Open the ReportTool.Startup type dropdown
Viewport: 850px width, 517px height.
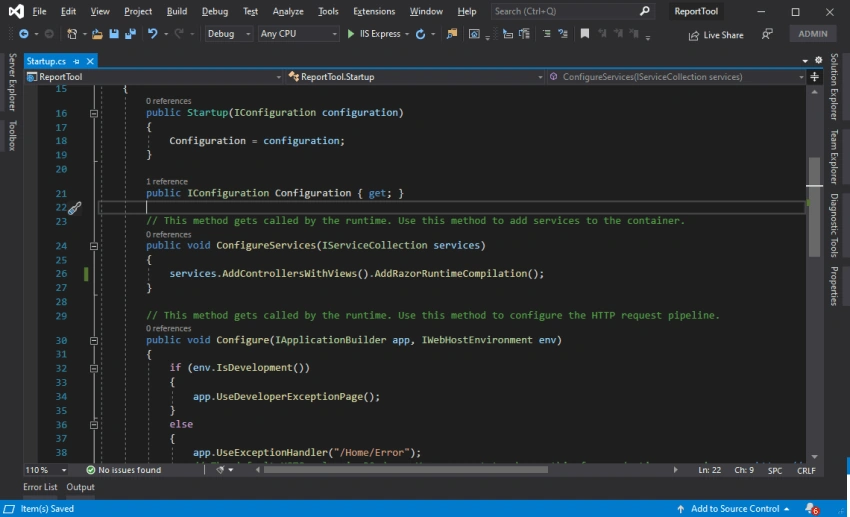[x=415, y=77]
